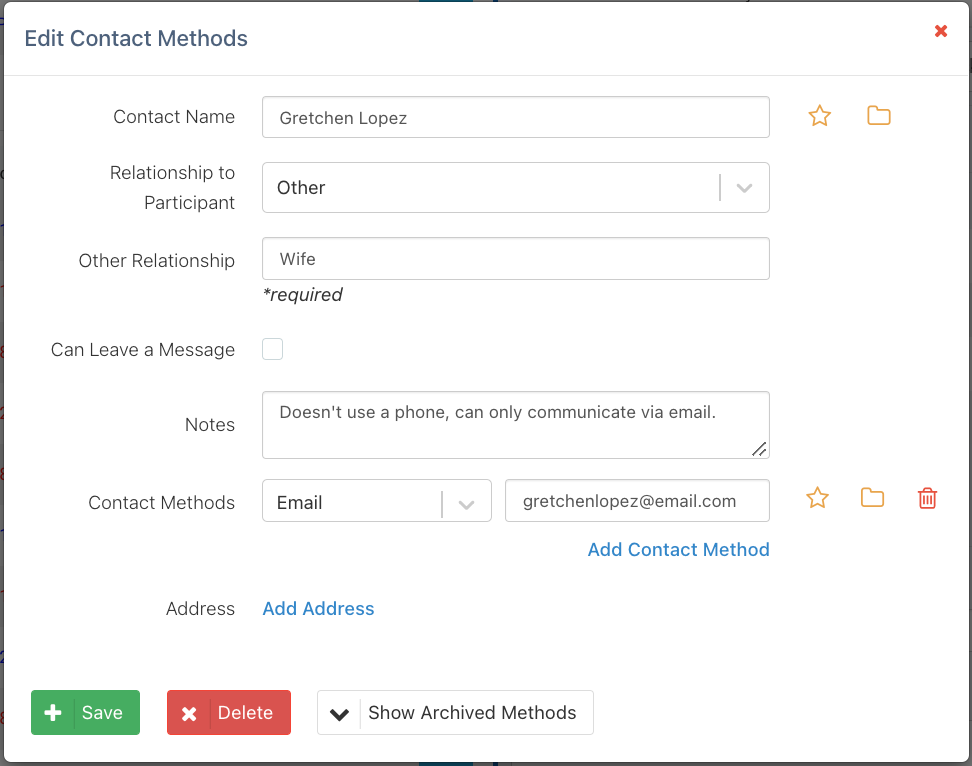Expand the Email contact method type dropdown
The image size is (972, 766).
click(x=376, y=501)
